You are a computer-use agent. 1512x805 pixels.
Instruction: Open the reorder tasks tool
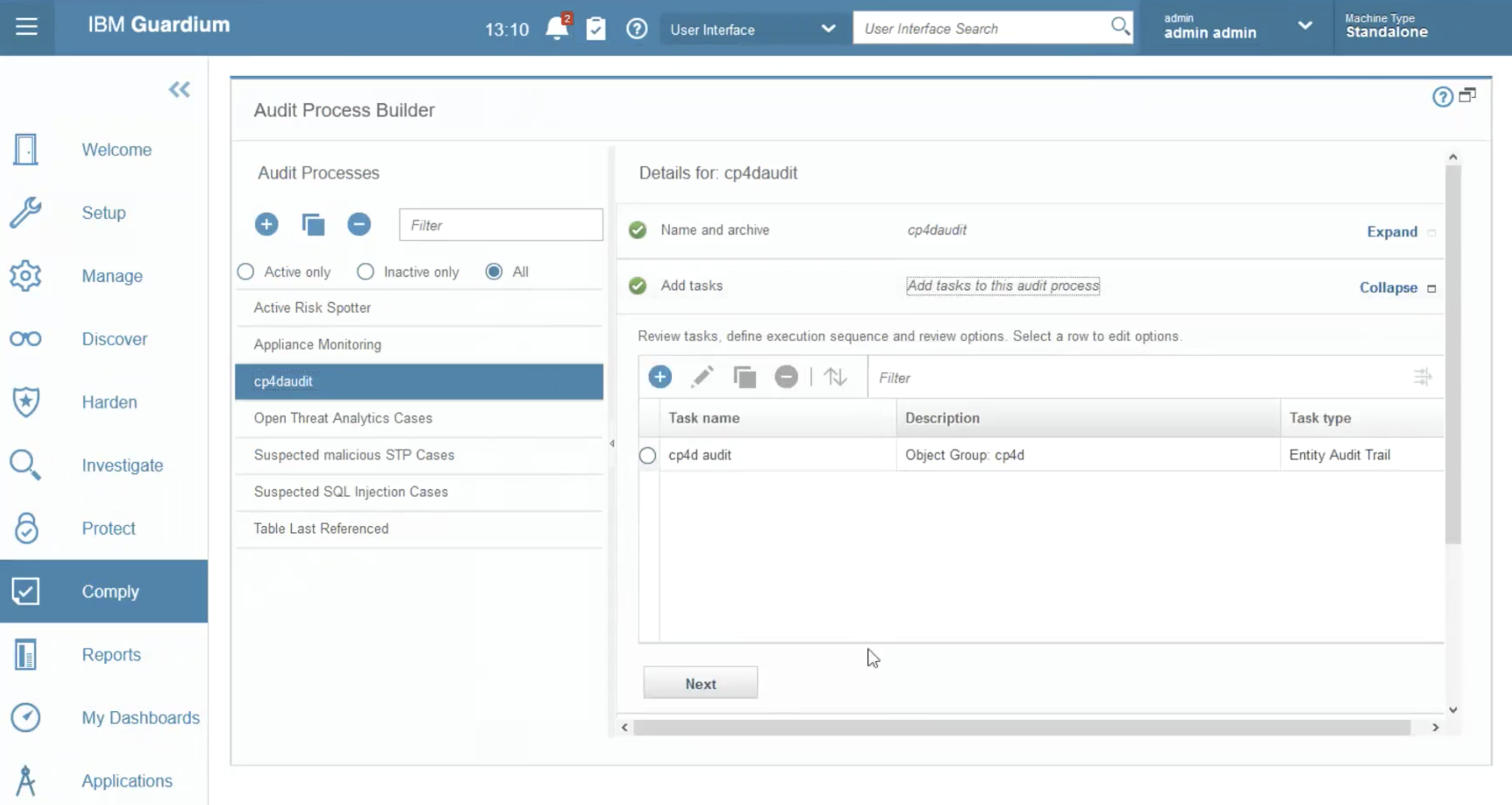[836, 376]
